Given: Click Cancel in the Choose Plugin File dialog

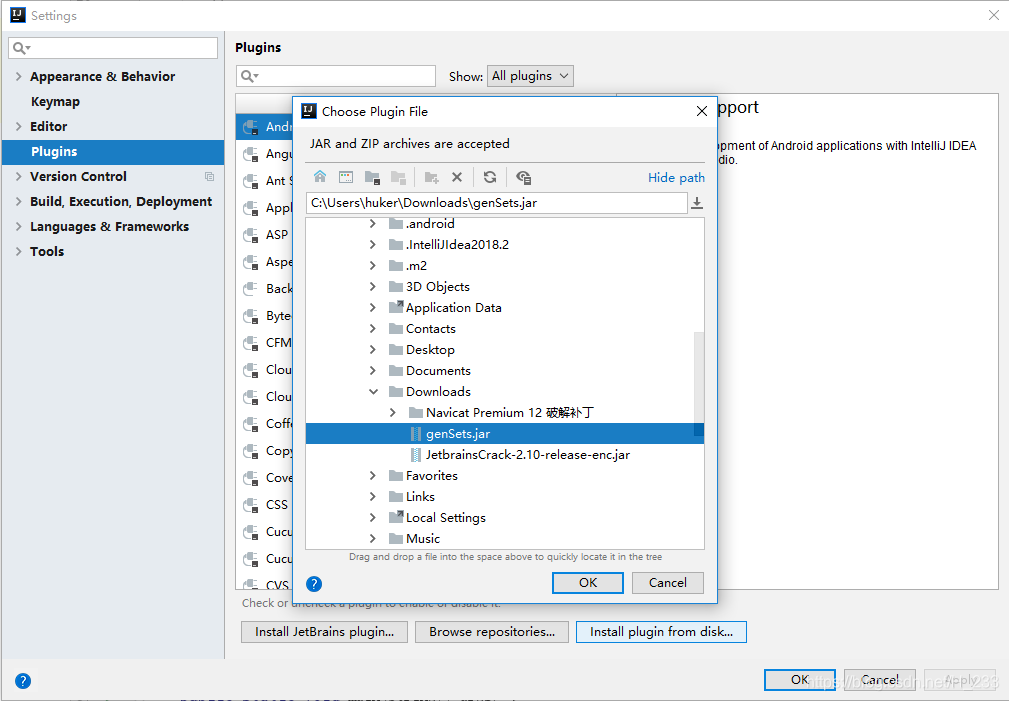Looking at the screenshot, I should (x=667, y=583).
